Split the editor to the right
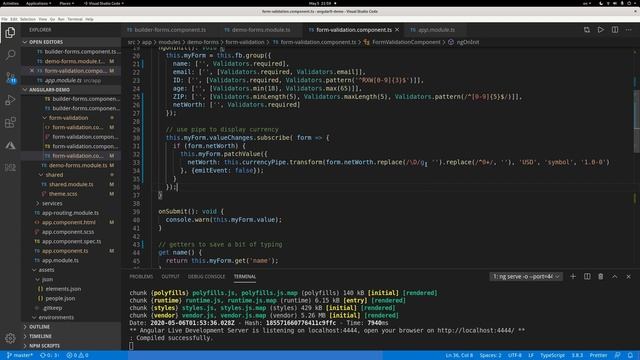 615,30
